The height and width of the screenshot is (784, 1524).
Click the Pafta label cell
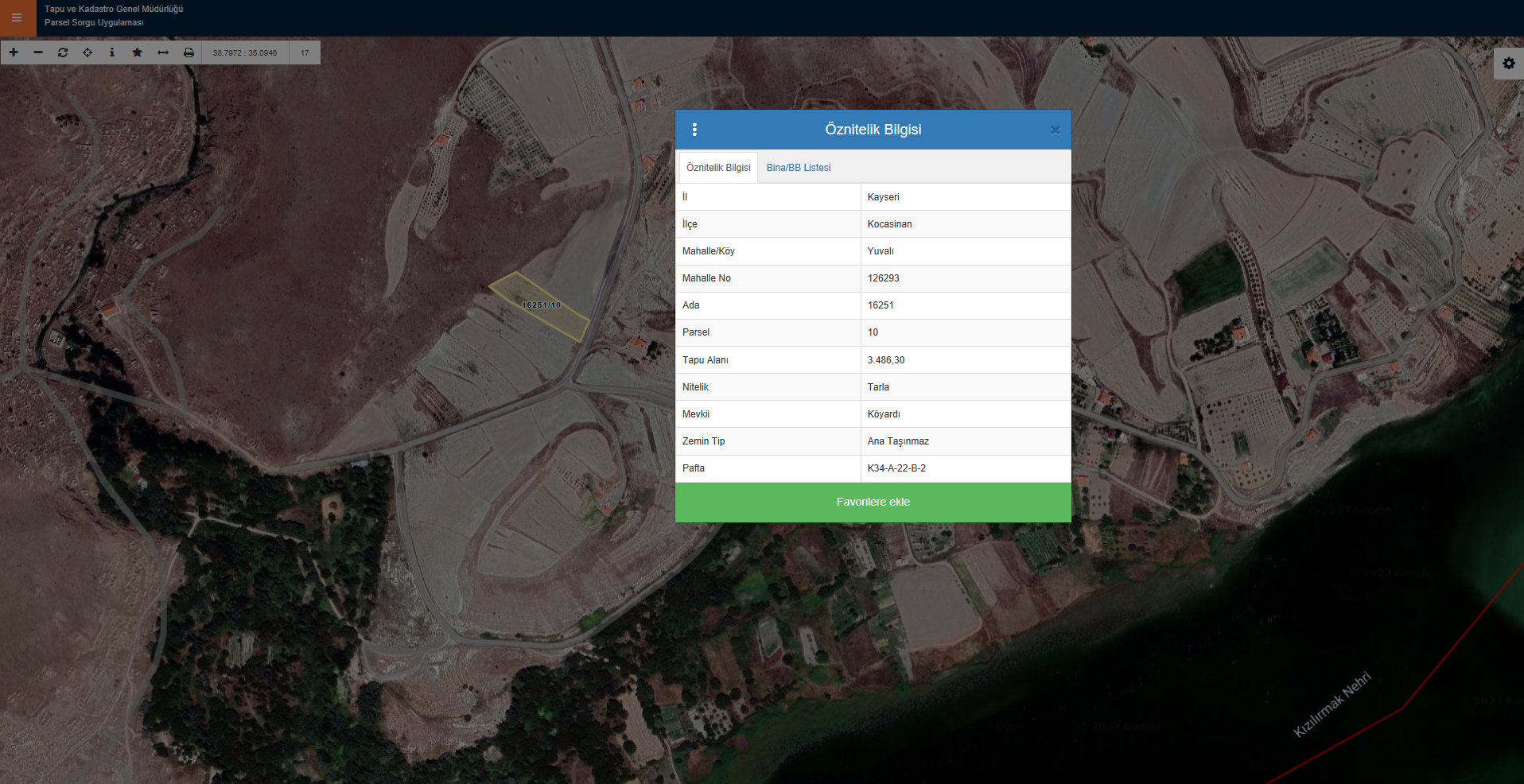[x=768, y=468]
